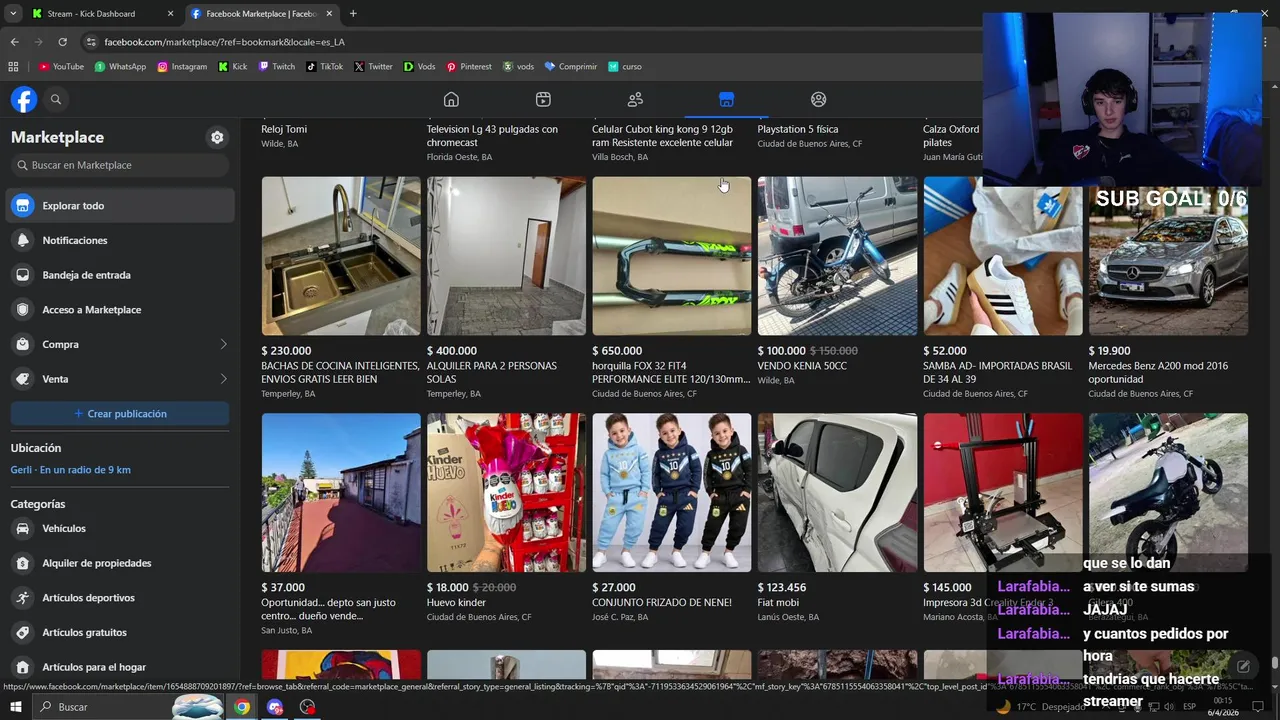
Task: Expand the Venta submenu
Action: tap(119, 379)
